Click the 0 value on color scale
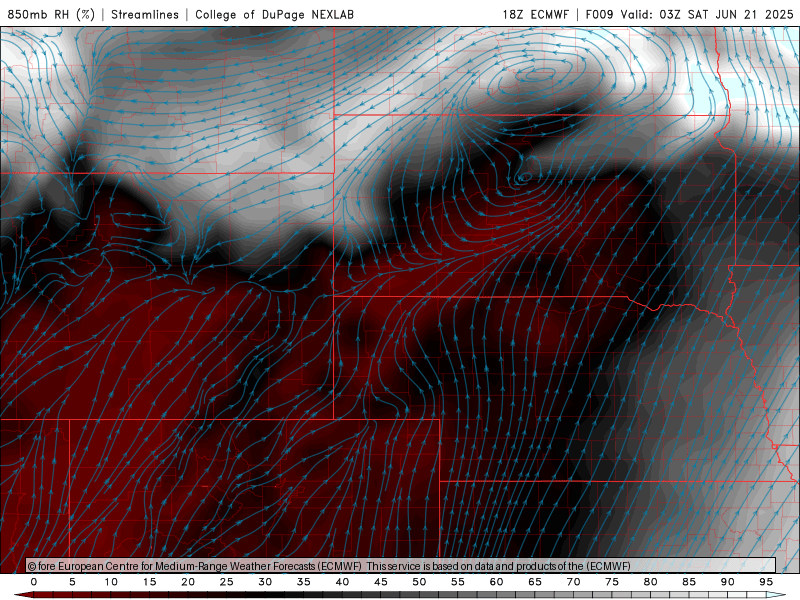This screenshot has height=600, width=800. coord(34,582)
